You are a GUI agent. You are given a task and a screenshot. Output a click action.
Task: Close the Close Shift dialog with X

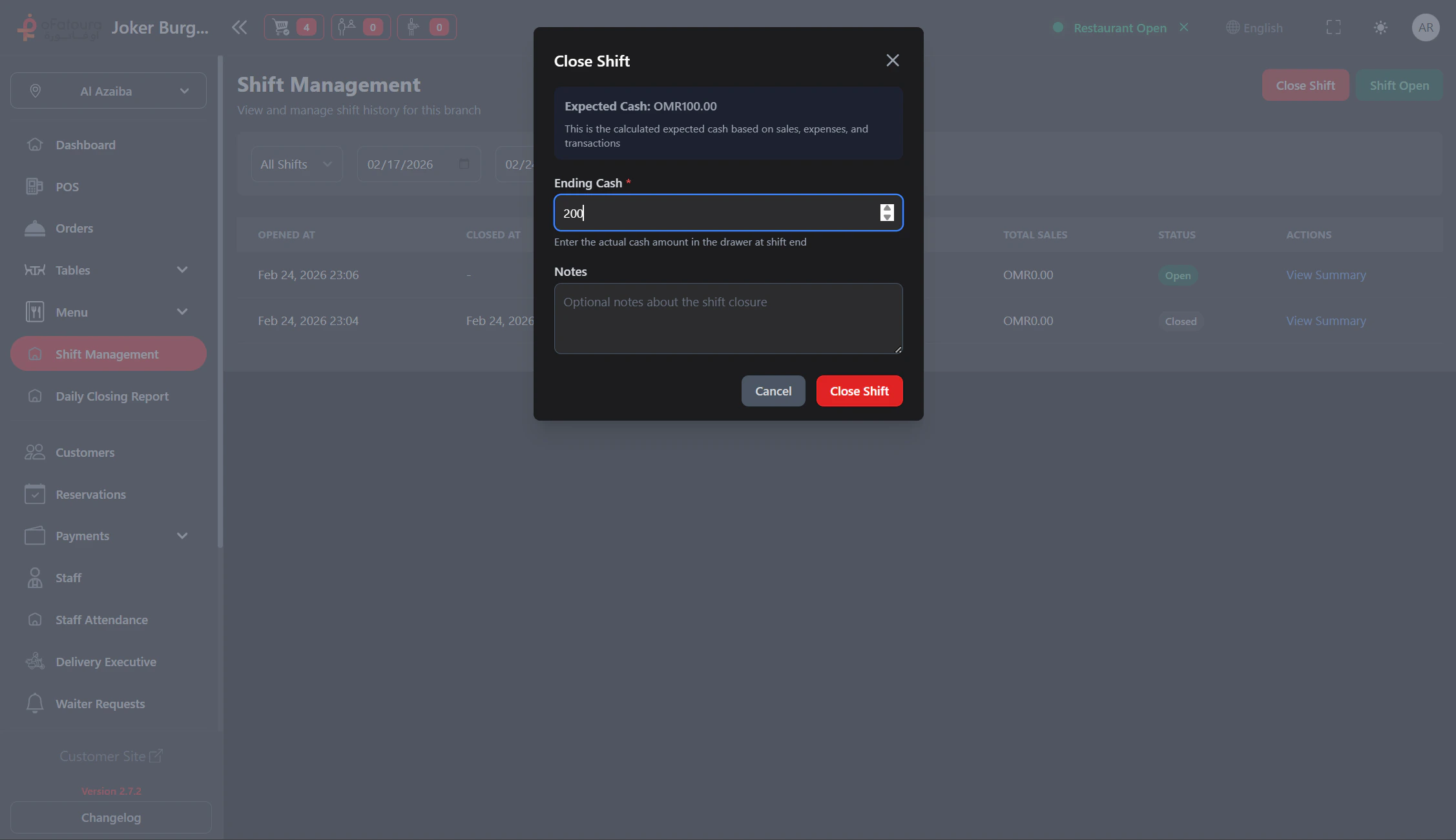click(892, 61)
